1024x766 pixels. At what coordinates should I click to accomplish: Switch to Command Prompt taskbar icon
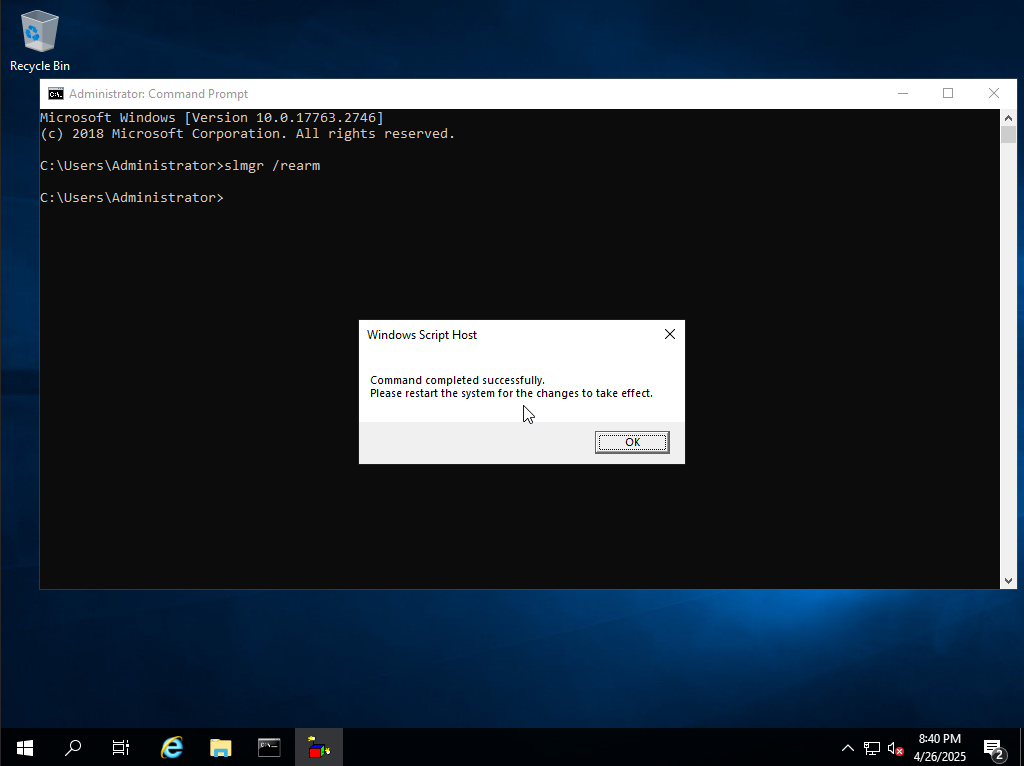269,747
